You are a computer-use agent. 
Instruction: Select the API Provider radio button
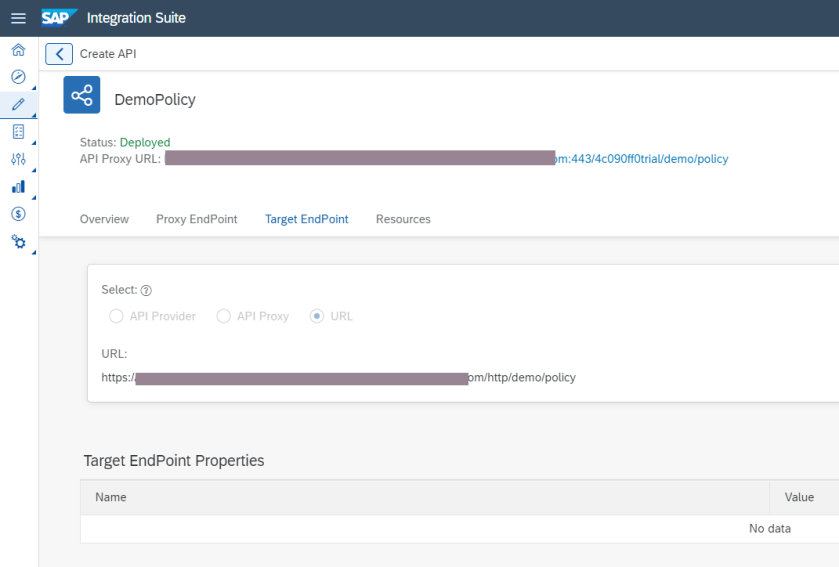[x=116, y=316]
